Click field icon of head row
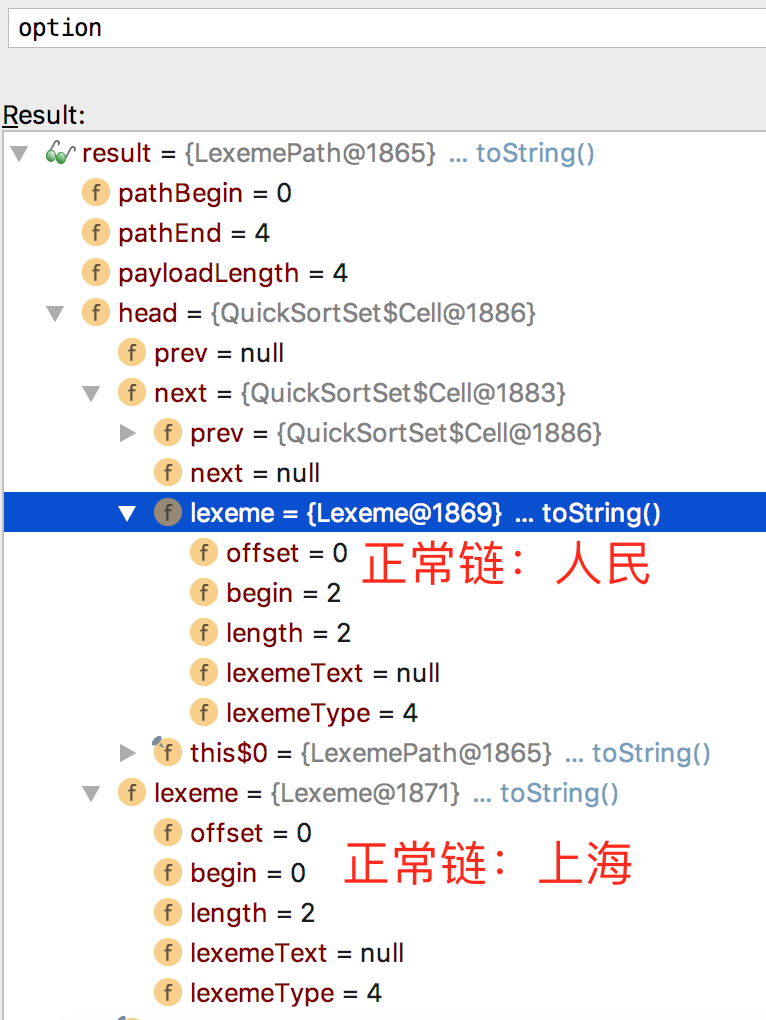This screenshot has height=1020, width=766. click(x=96, y=313)
